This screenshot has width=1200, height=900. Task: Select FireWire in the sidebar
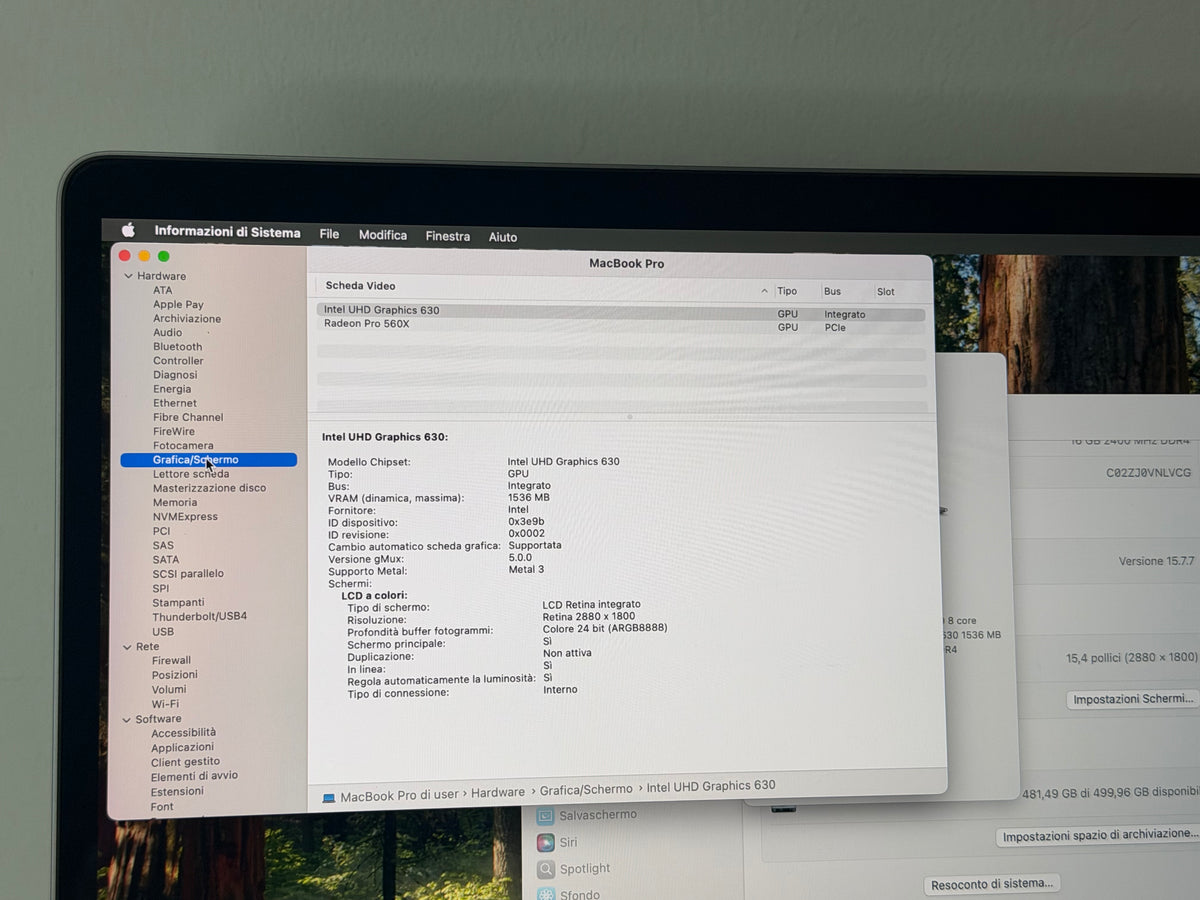point(174,431)
